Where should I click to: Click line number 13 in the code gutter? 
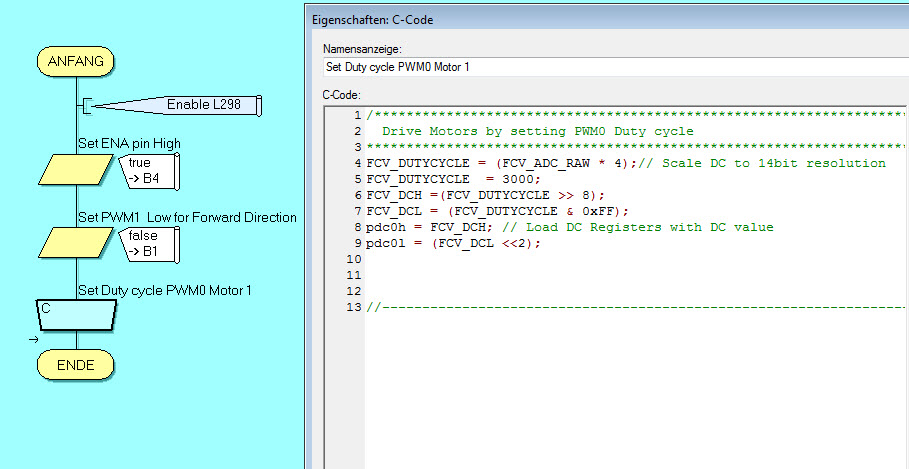(x=354, y=307)
